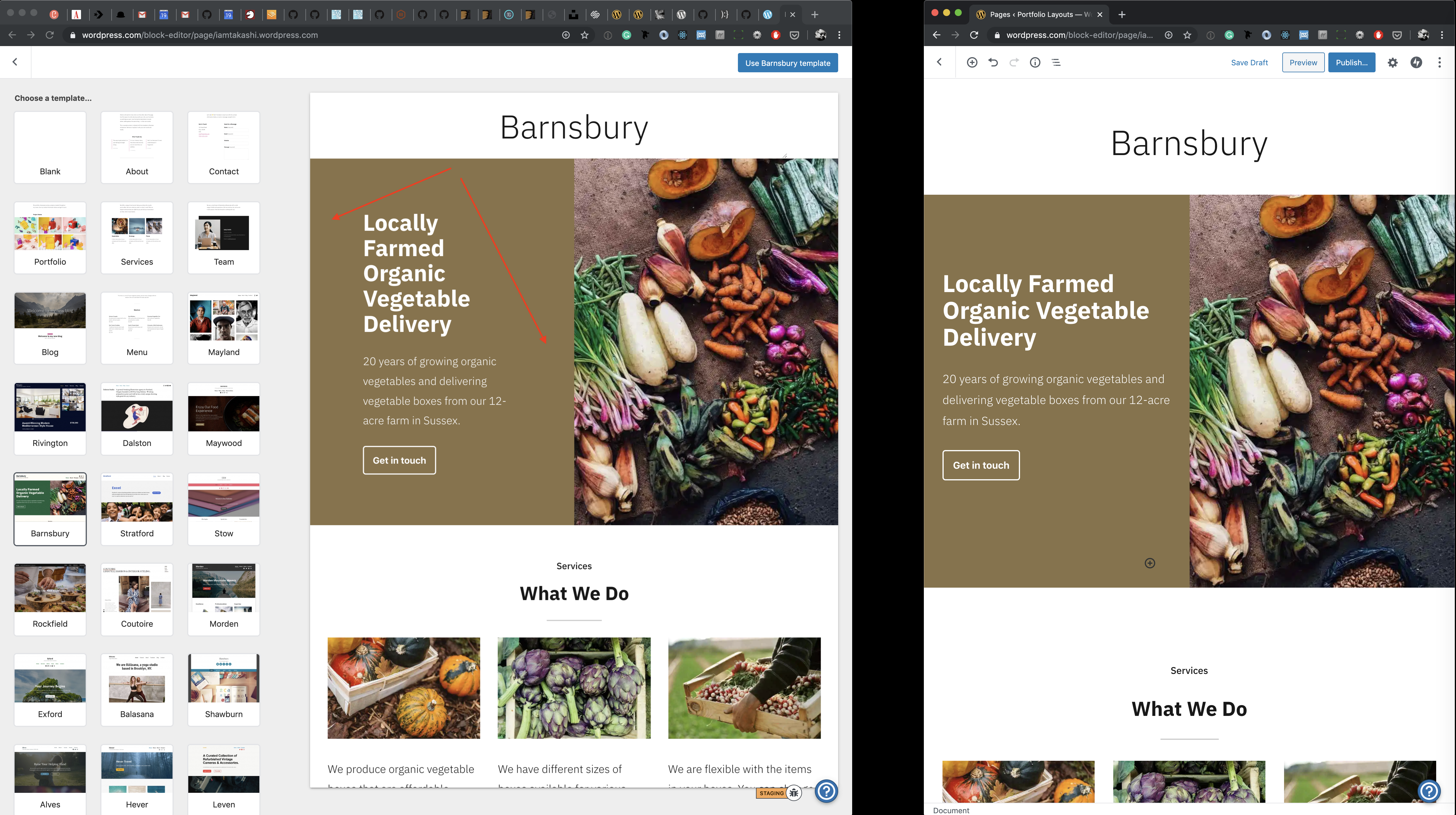Choose the Stratford template
Viewport: 1456px width, 815px height.
[137, 509]
